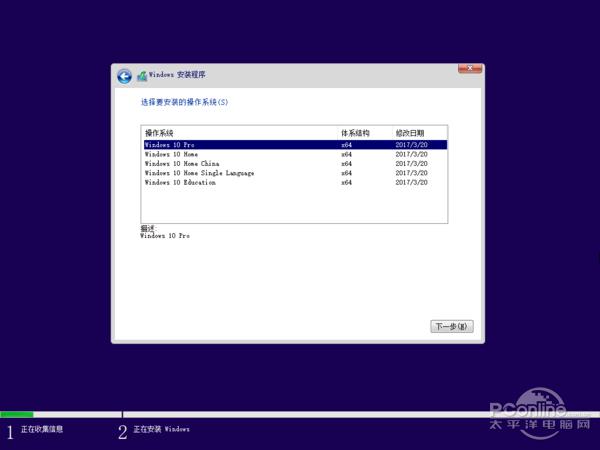Click the Windows setup program icon
Viewport: 600px width, 450px height.
point(142,76)
